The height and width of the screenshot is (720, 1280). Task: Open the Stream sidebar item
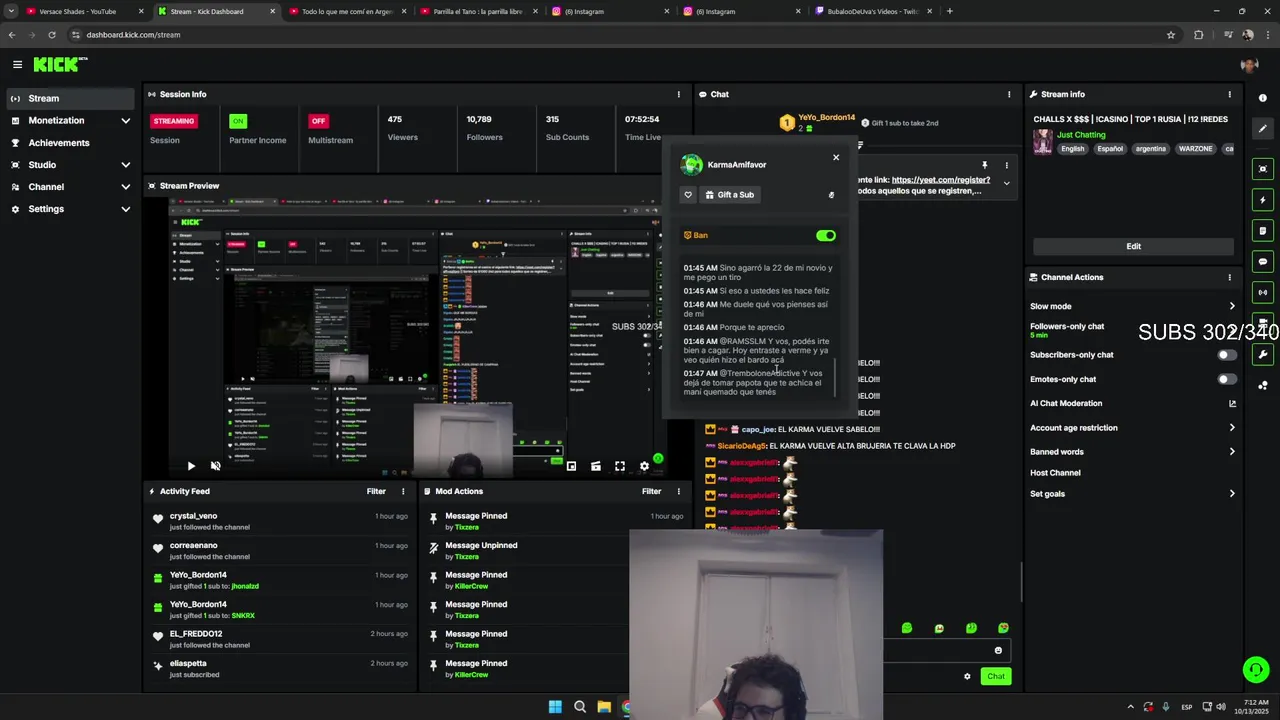[x=68, y=98]
